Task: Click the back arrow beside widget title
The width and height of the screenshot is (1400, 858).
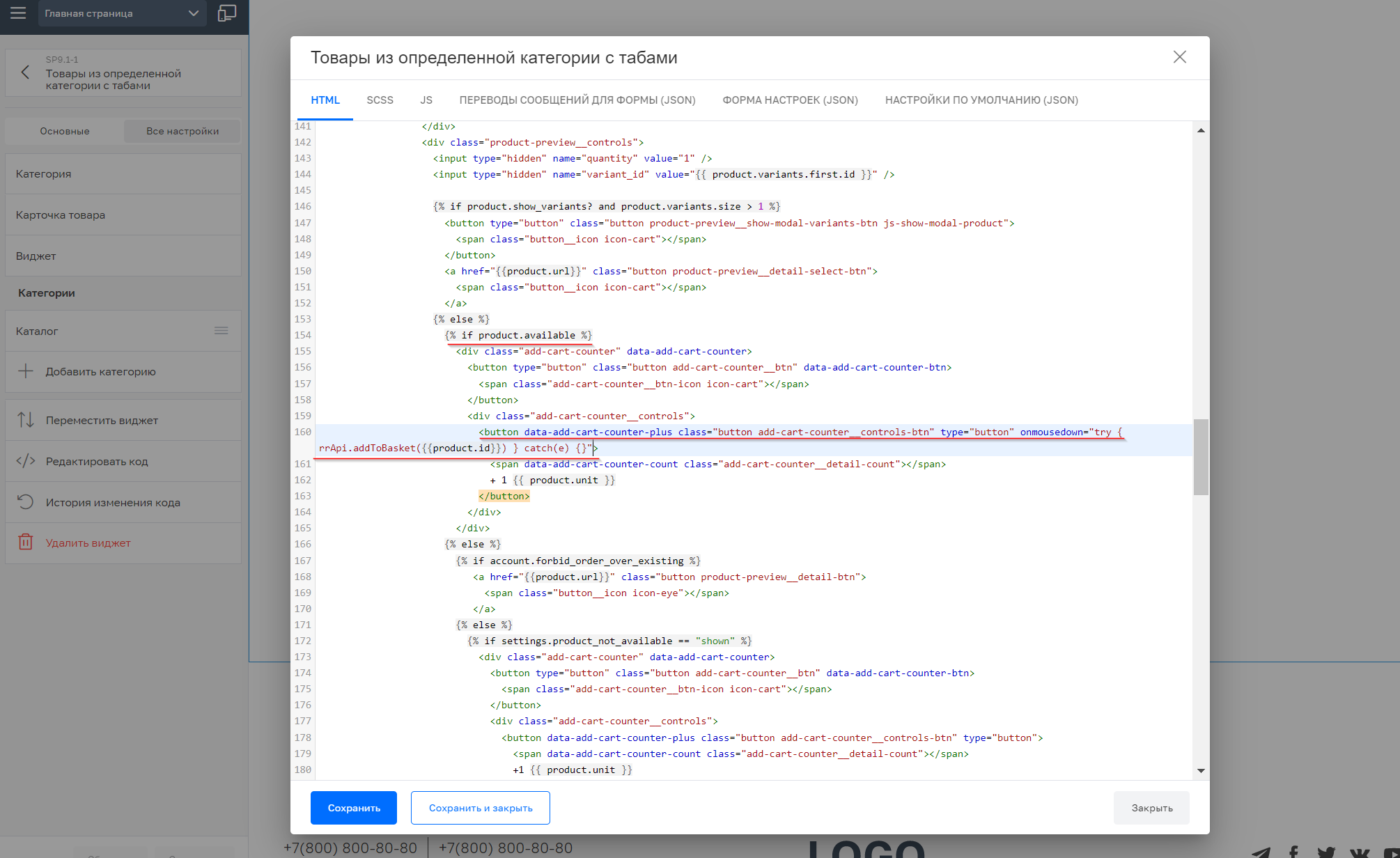Action: [25, 72]
